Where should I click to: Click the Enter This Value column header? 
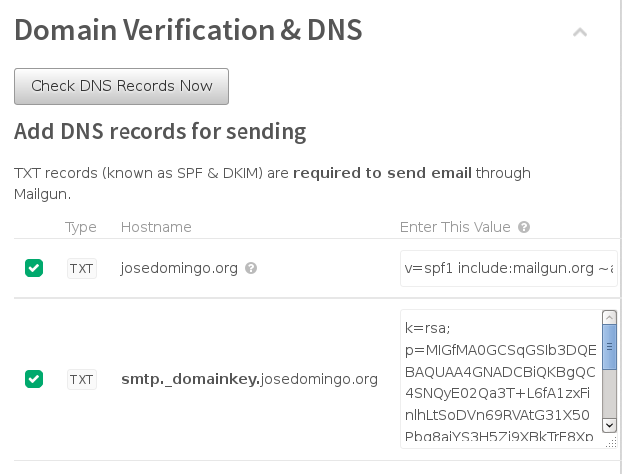coord(455,227)
